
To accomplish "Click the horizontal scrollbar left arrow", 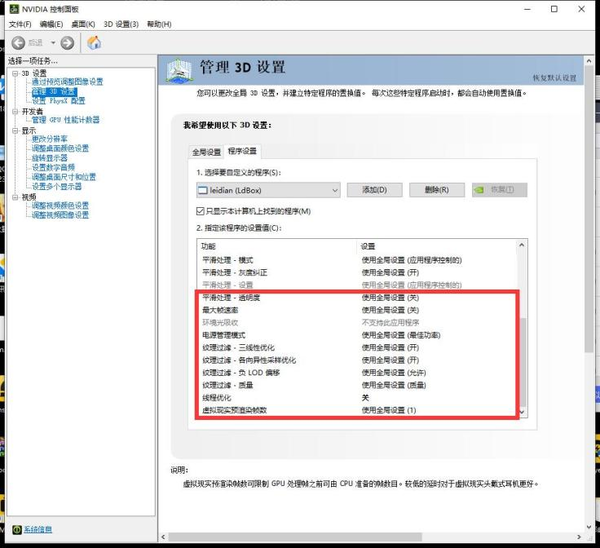I will pyautogui.click(x=164, y=537).
